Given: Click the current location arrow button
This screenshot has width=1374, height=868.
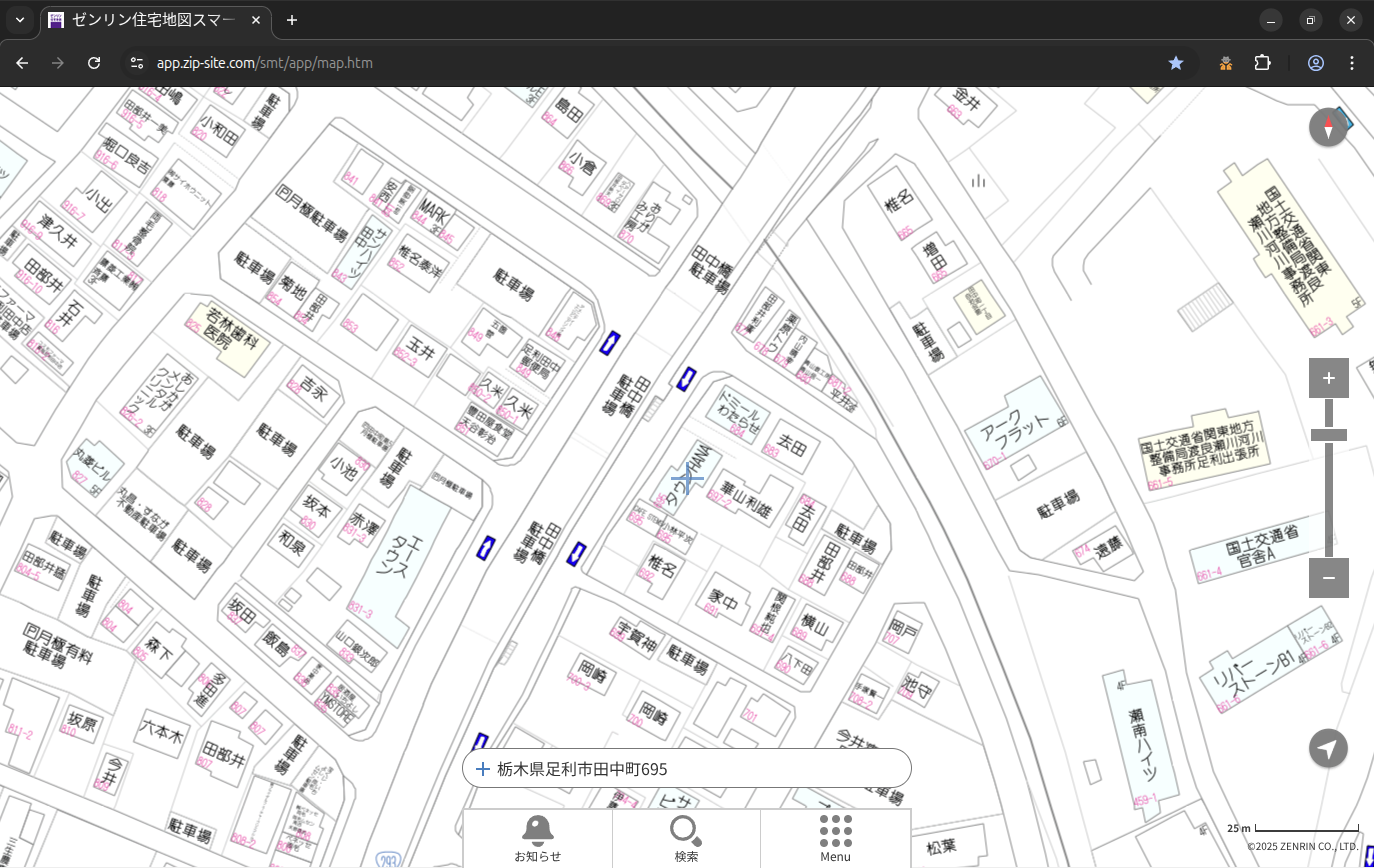Looking at the screenshot, I should 1328,748.
